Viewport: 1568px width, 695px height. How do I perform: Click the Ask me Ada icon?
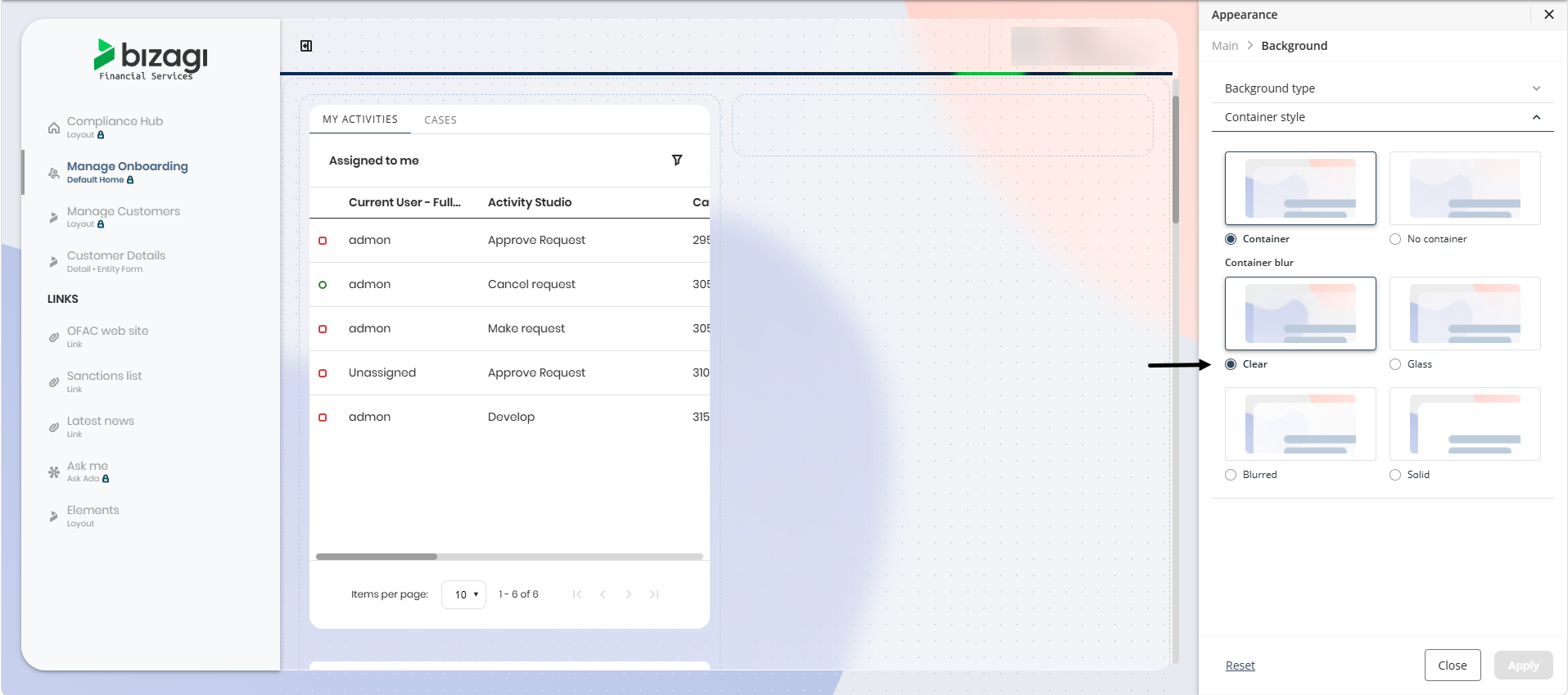pos(54,472)
